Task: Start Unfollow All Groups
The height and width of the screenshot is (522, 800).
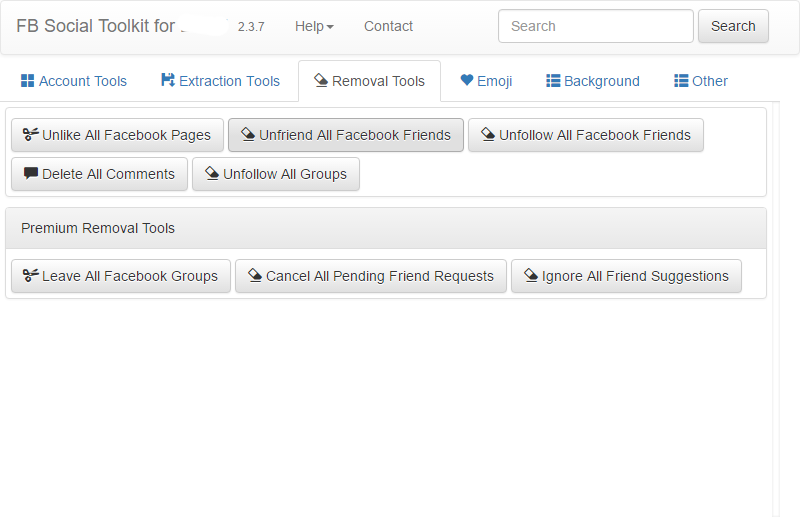Action: coord(276,174)
